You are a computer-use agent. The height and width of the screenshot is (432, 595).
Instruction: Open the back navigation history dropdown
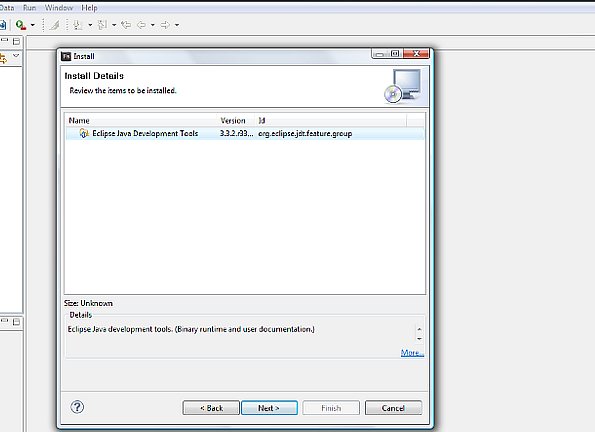point(153,25)
